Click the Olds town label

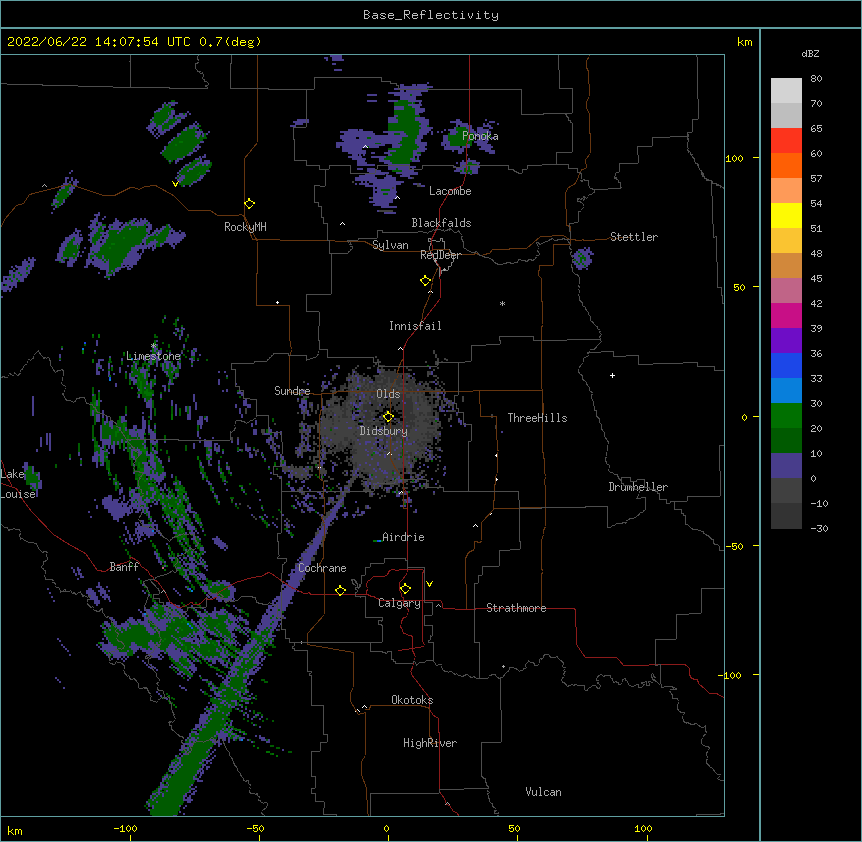[x=388, y=394]
